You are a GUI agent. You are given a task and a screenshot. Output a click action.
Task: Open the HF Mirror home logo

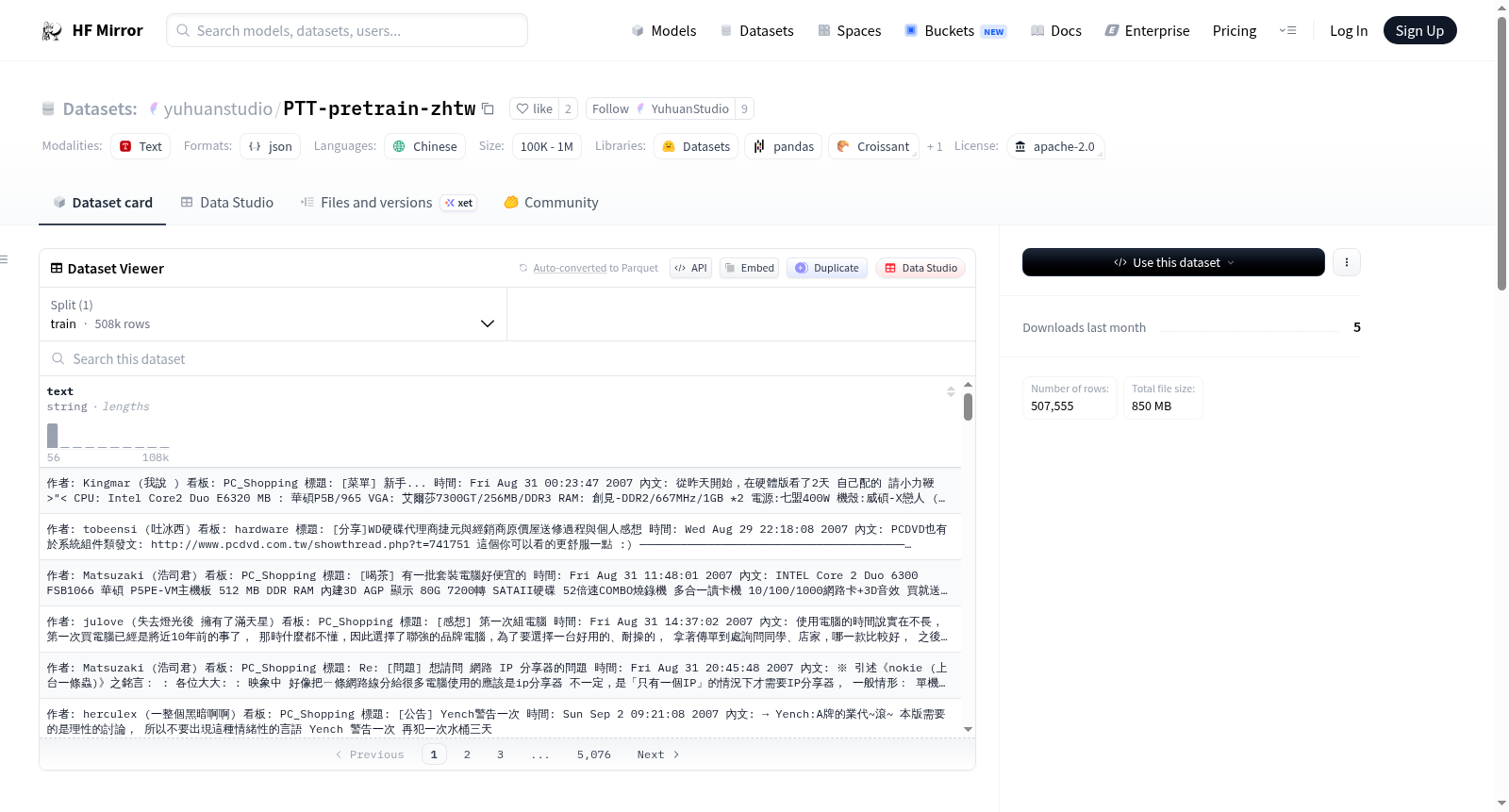91,30
